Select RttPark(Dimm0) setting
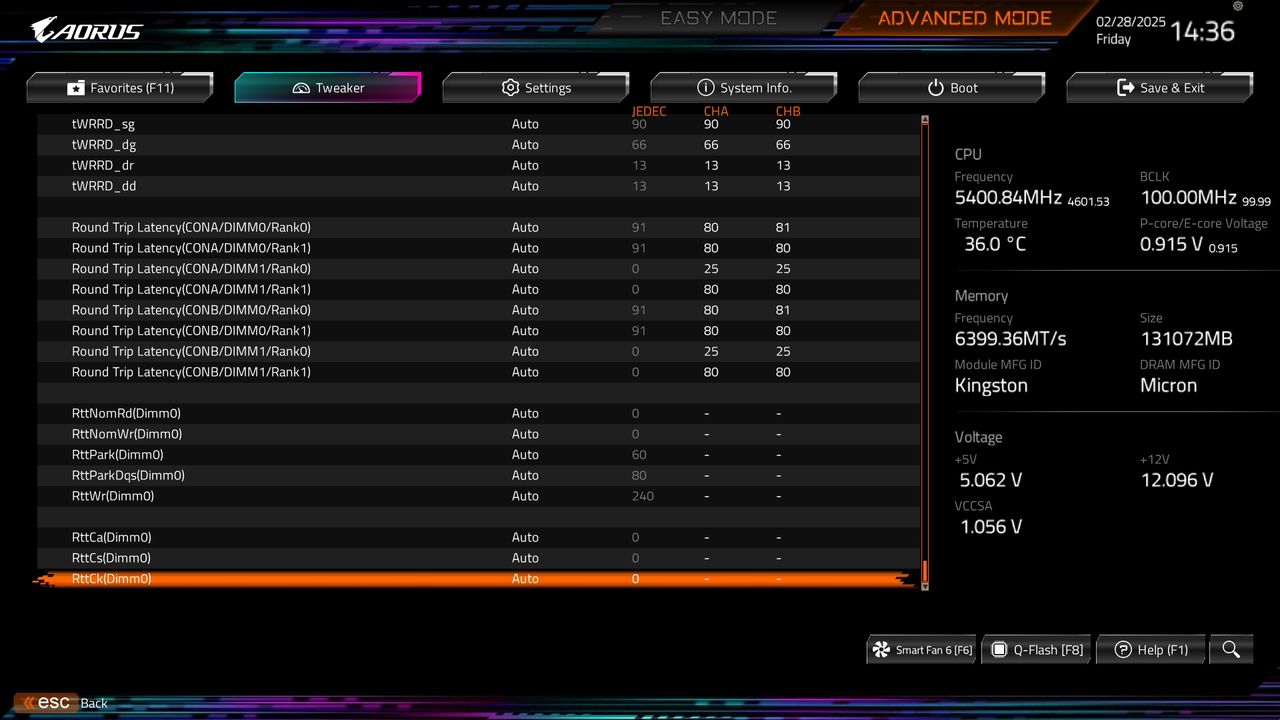This screenshot has height=720, width=1280. [478, 454]
